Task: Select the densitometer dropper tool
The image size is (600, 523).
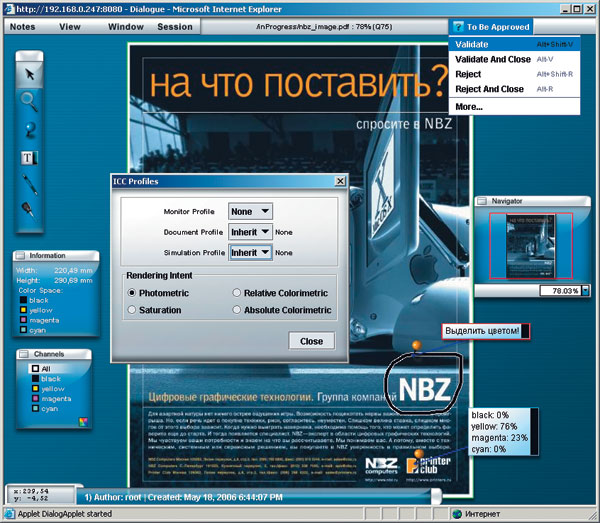Action: click(29, 211)
